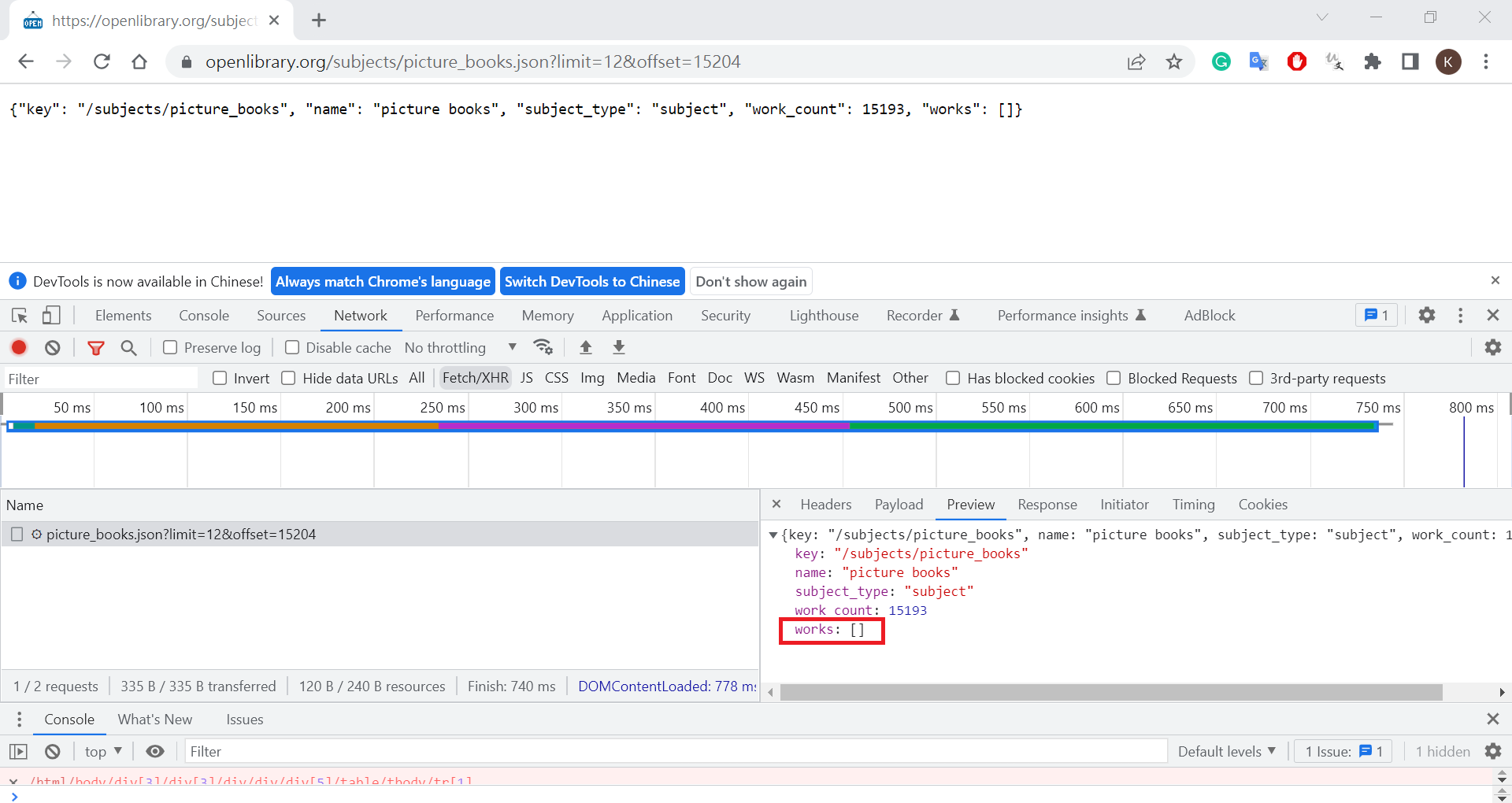This screenshot has width=1512, height=803.
Task: Click Switch DevTools to Chinese button
Action: [591, 282]
